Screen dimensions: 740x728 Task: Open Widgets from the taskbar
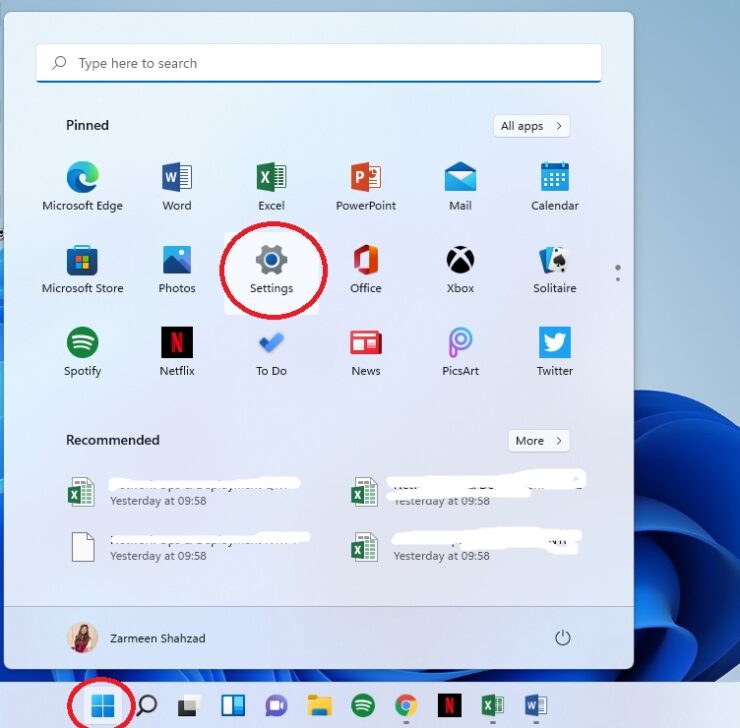click(x=233, y=706)
